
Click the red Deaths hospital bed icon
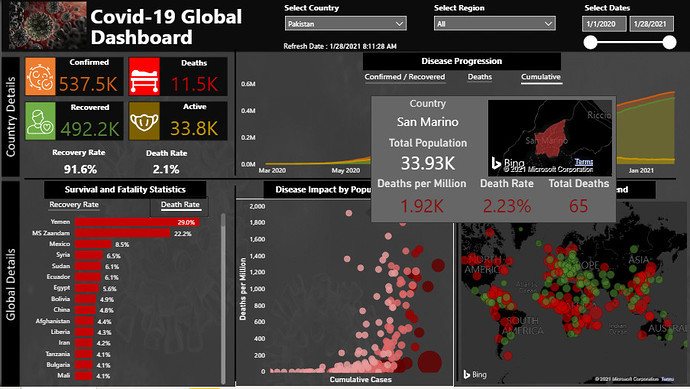click(x=144, y=77)
